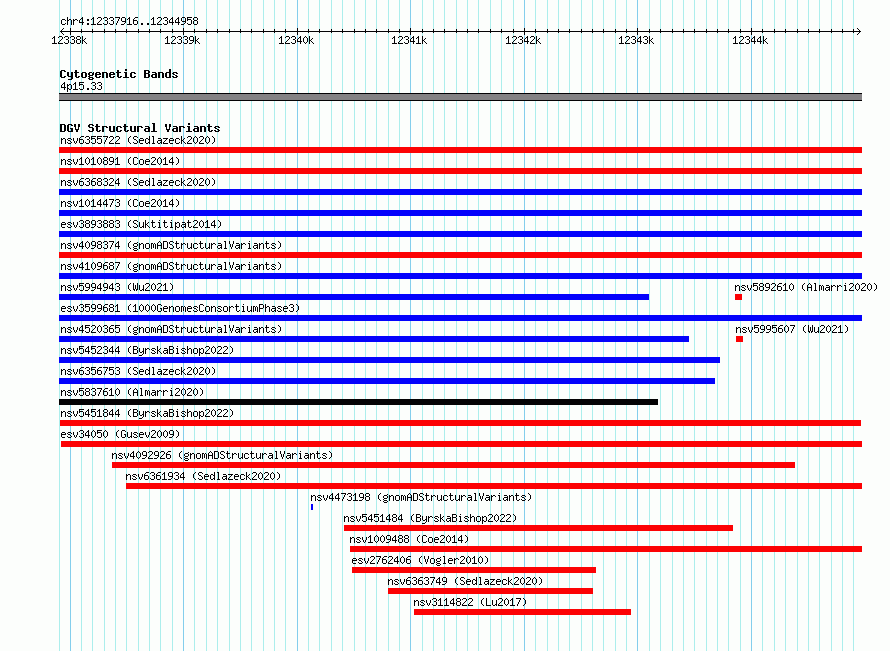The height and width of the screenshot is (651, 890).
Task: Click red bar of nsv4098374 (gnomADStructuralVariants)
Action: pyautogui.click(x=460, y=255)
